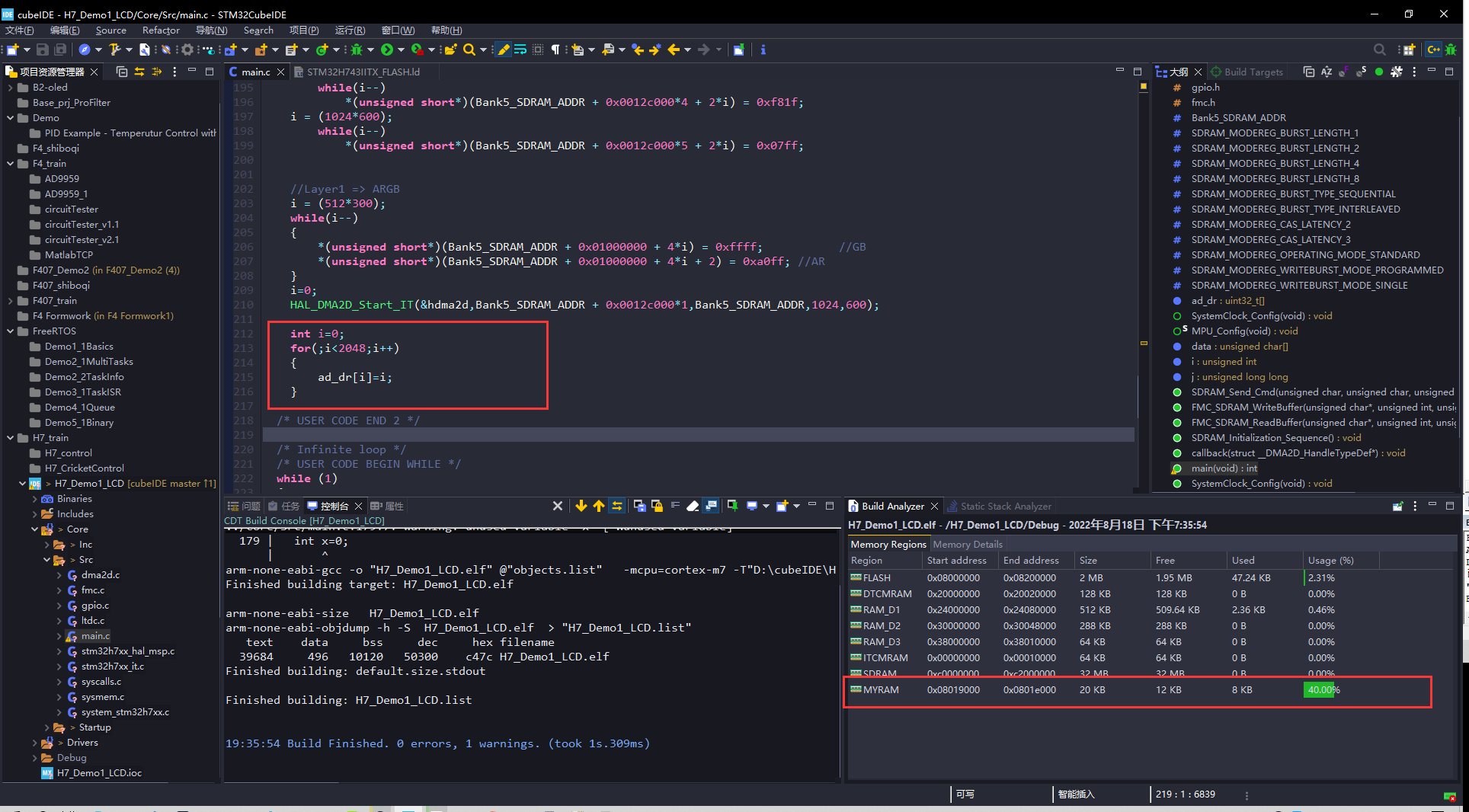
Task: Open the Refactor menu
Action: click(x=161, y=30)
